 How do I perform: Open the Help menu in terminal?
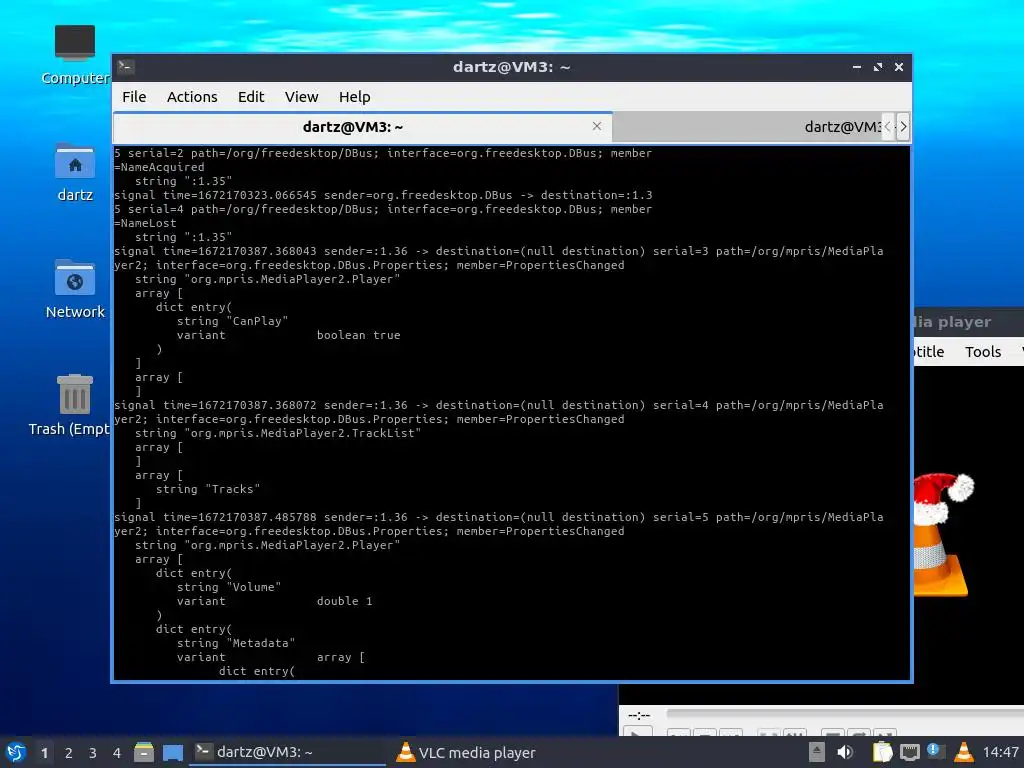tap(355, 97)
